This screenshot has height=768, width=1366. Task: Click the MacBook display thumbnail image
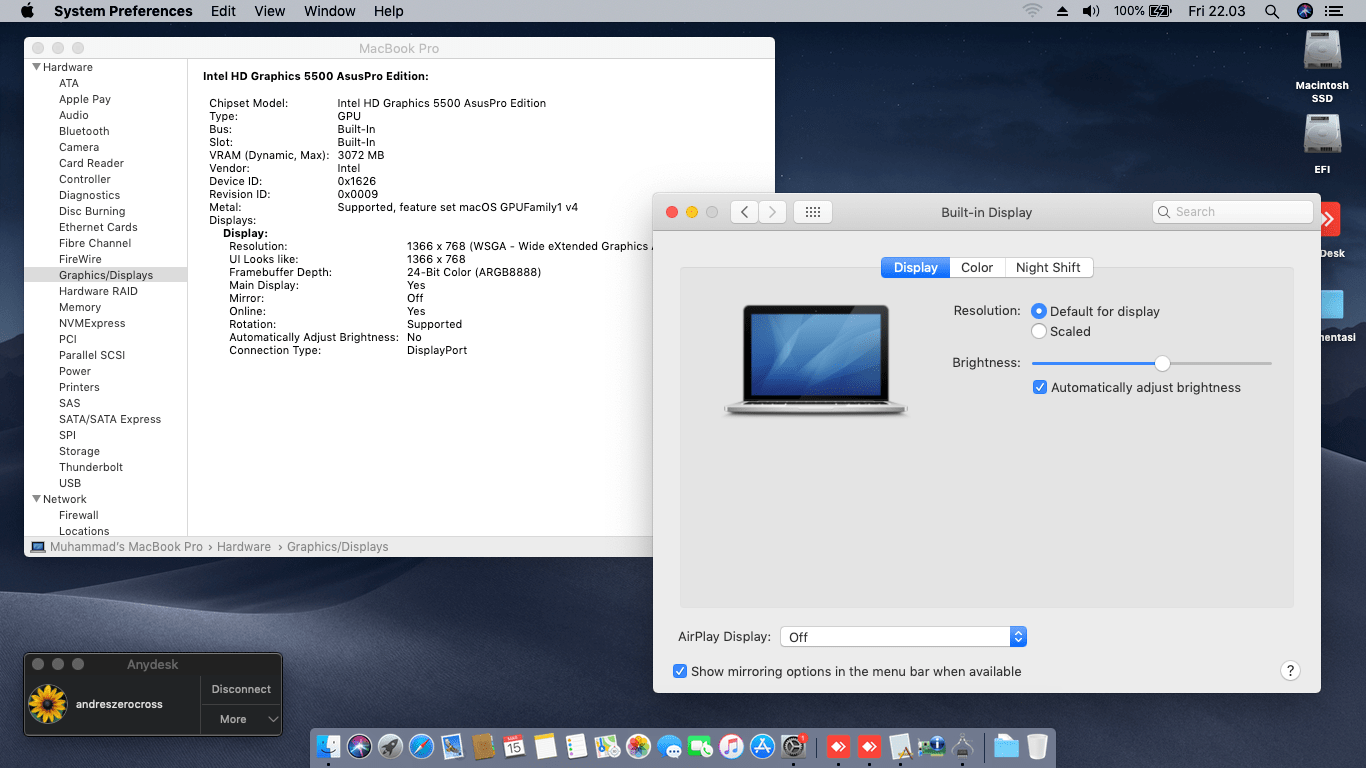coord(816,360)
